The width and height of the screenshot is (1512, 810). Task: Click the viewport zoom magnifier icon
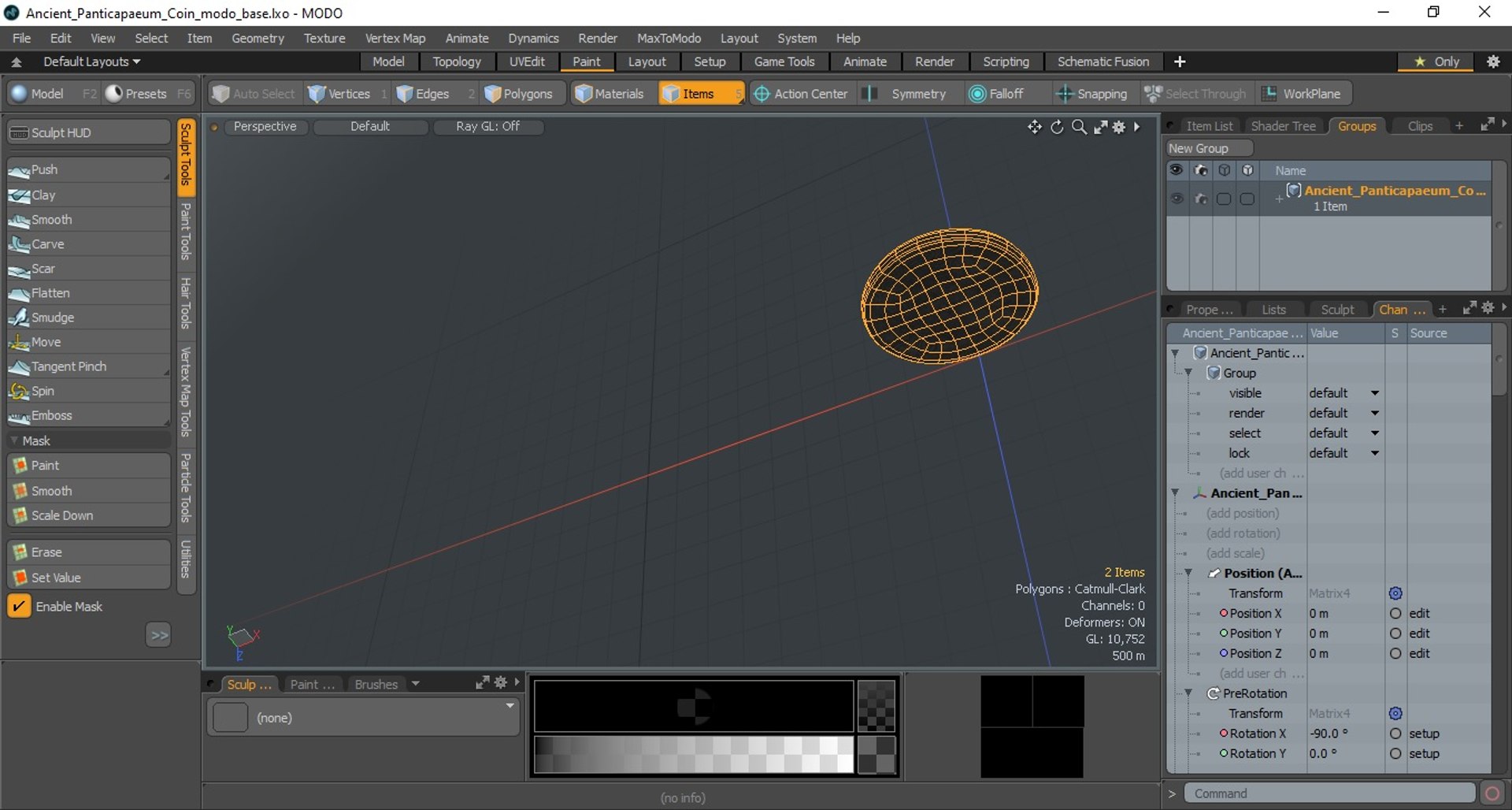1079,127
